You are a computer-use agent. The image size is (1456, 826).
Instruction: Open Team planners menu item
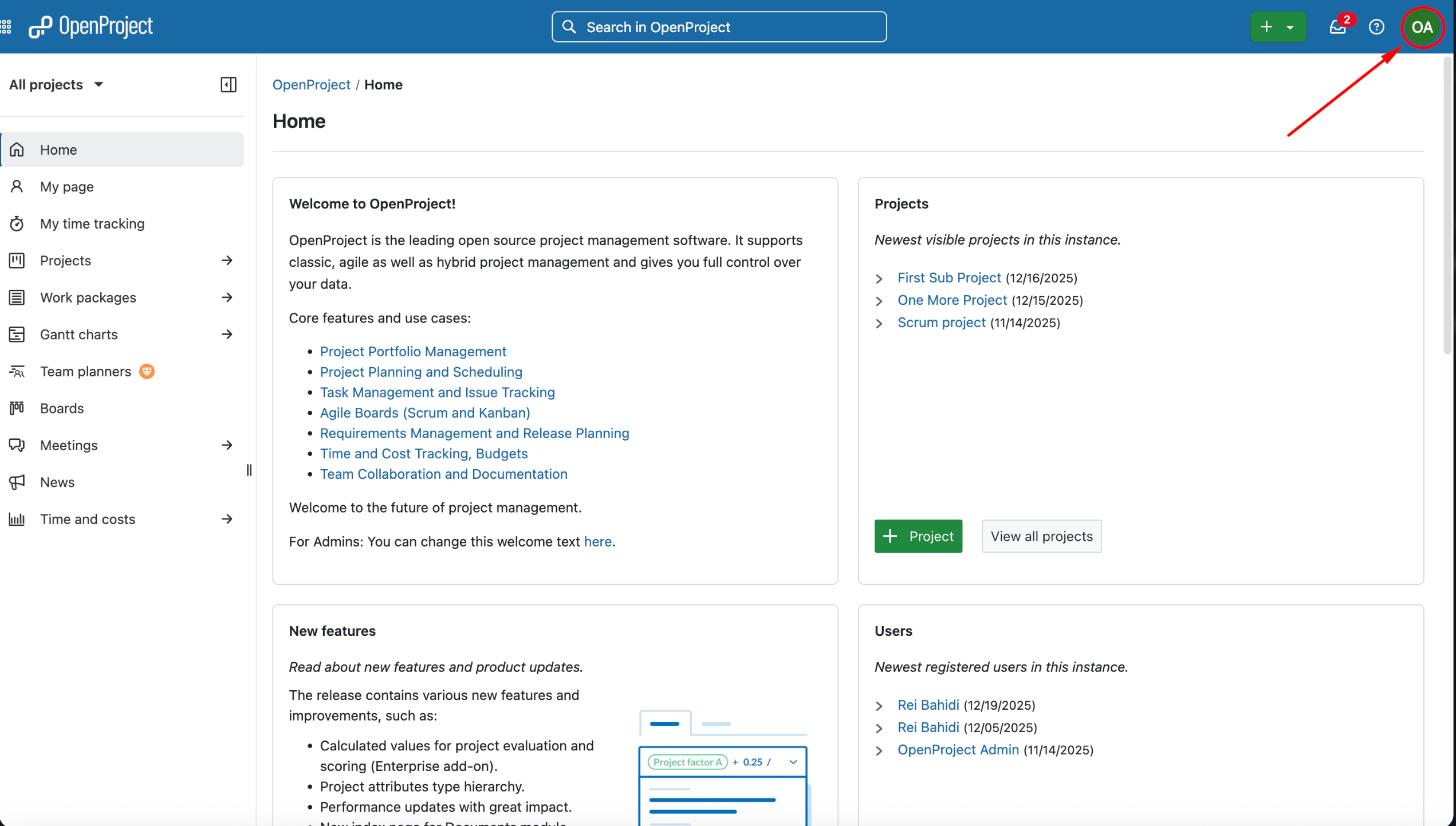coord(123,371)
